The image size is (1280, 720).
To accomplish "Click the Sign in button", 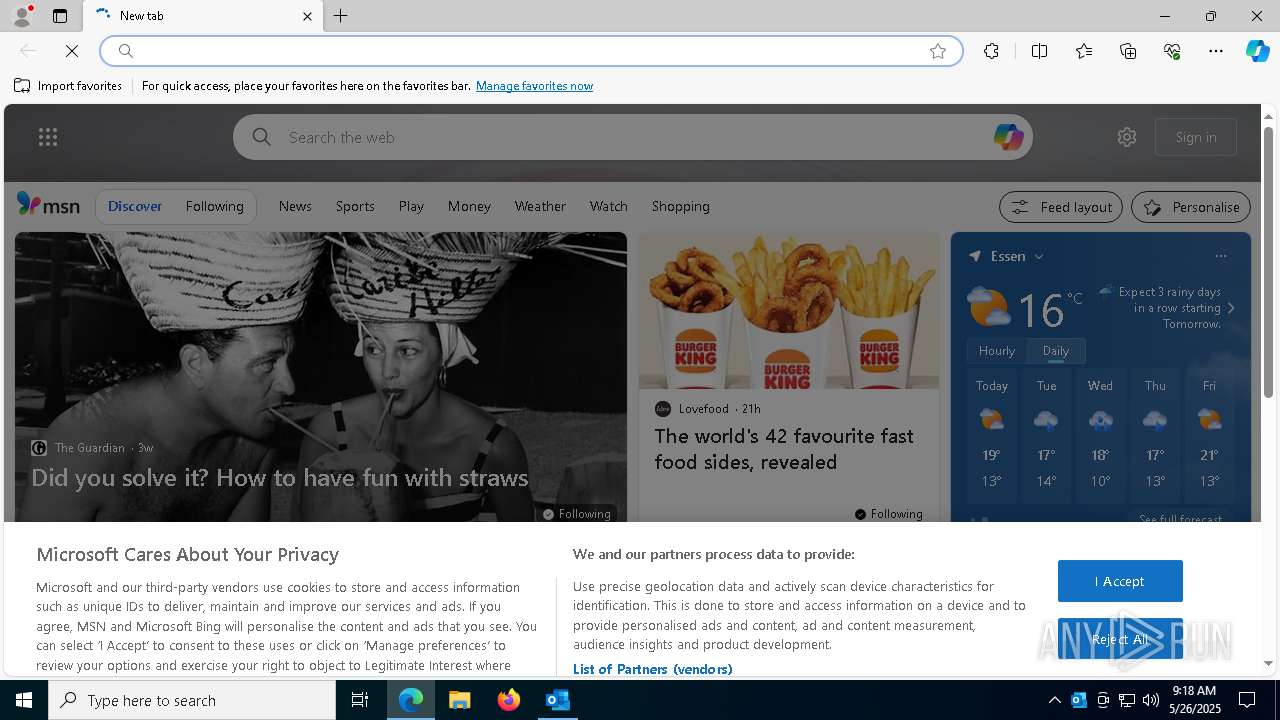I will coord(1196,137).
